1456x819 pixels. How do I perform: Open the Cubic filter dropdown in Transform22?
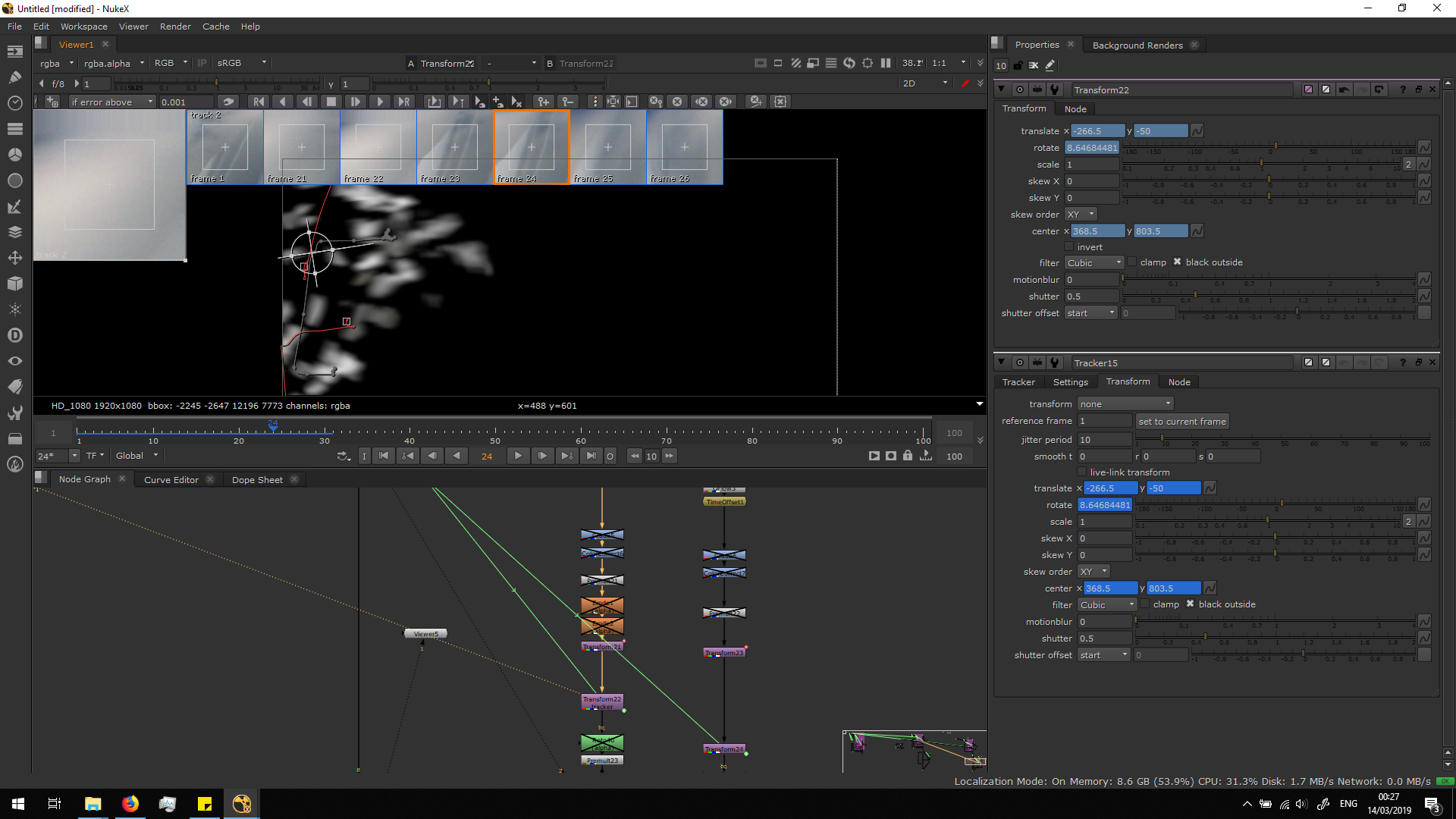pos(1094,263)
